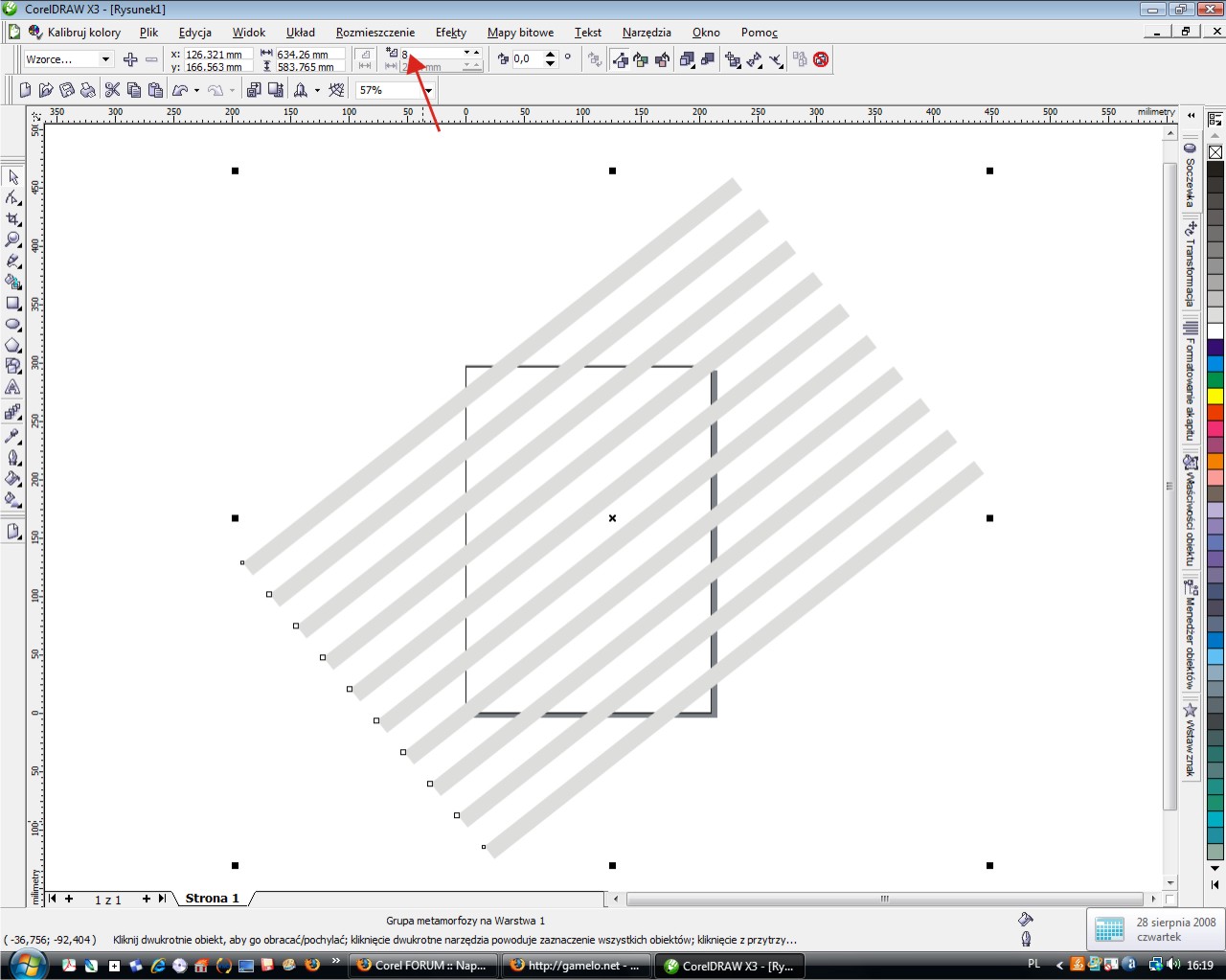
Task: Open the Wzorce presets dropdown
Action: pos(105,59)
